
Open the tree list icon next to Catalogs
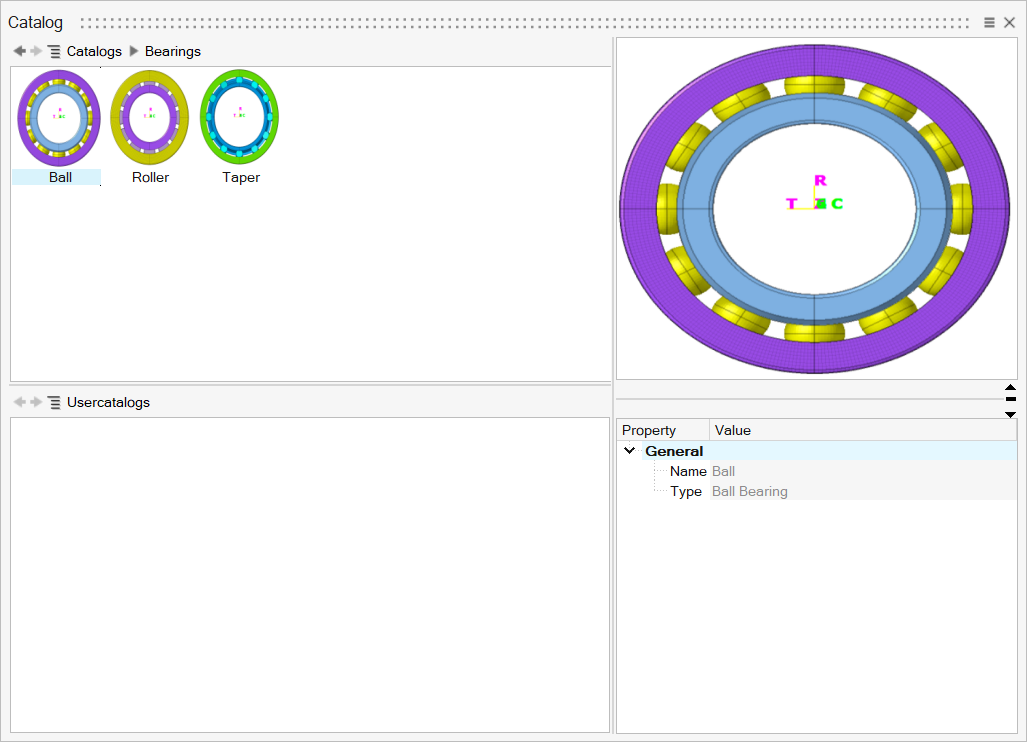[54, 51]
